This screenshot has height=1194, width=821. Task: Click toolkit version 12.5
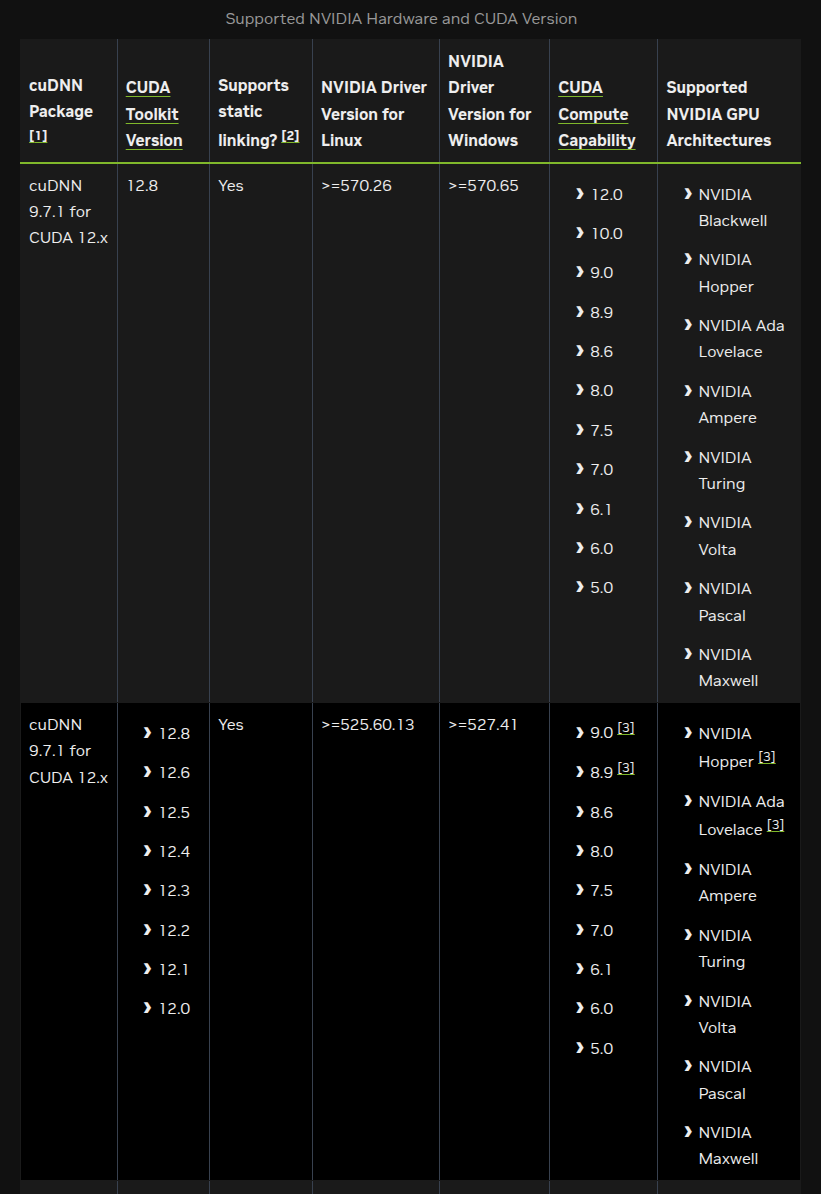pos(174,812)
